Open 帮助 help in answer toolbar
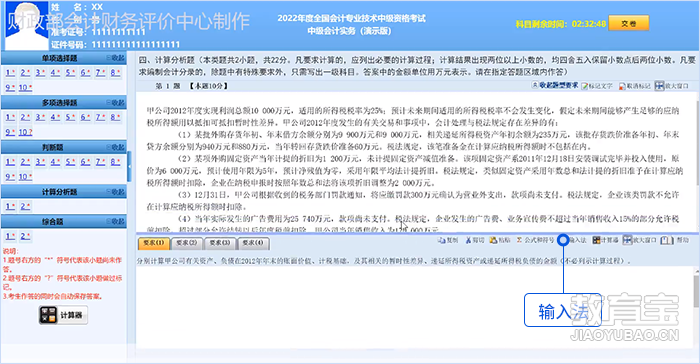 [x=675, y=240]
